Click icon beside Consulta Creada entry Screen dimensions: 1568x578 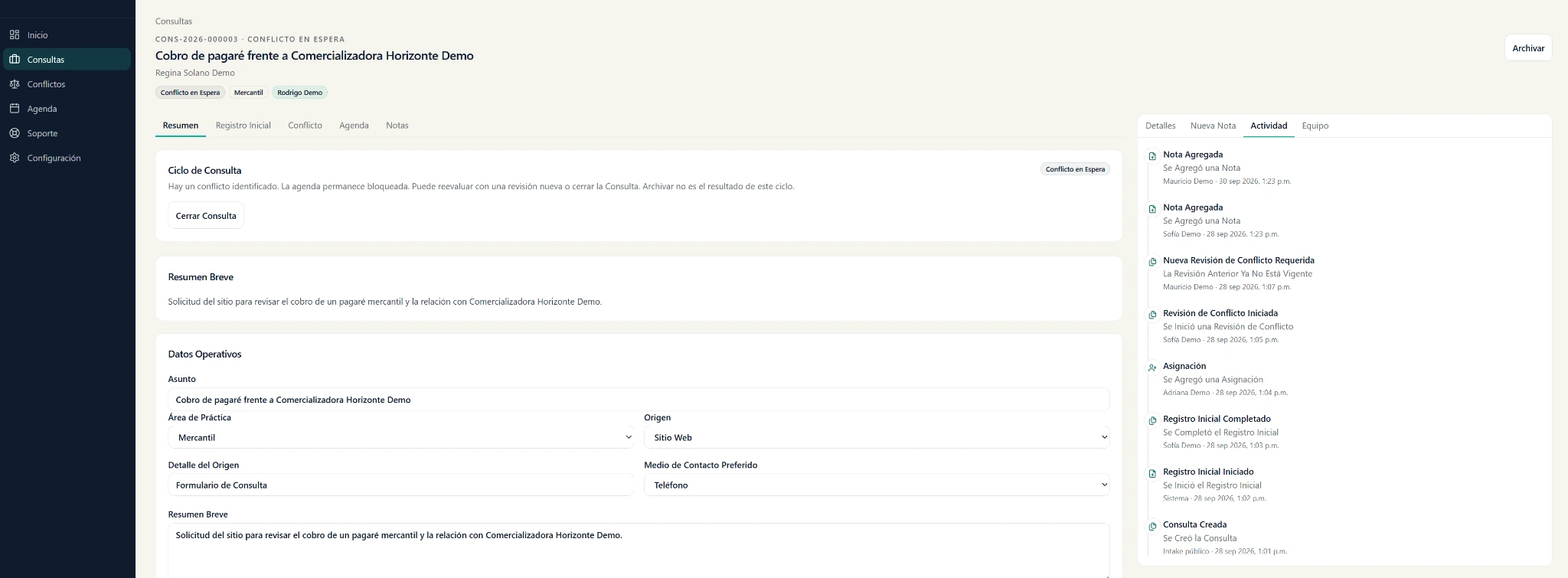(1152, 526)
